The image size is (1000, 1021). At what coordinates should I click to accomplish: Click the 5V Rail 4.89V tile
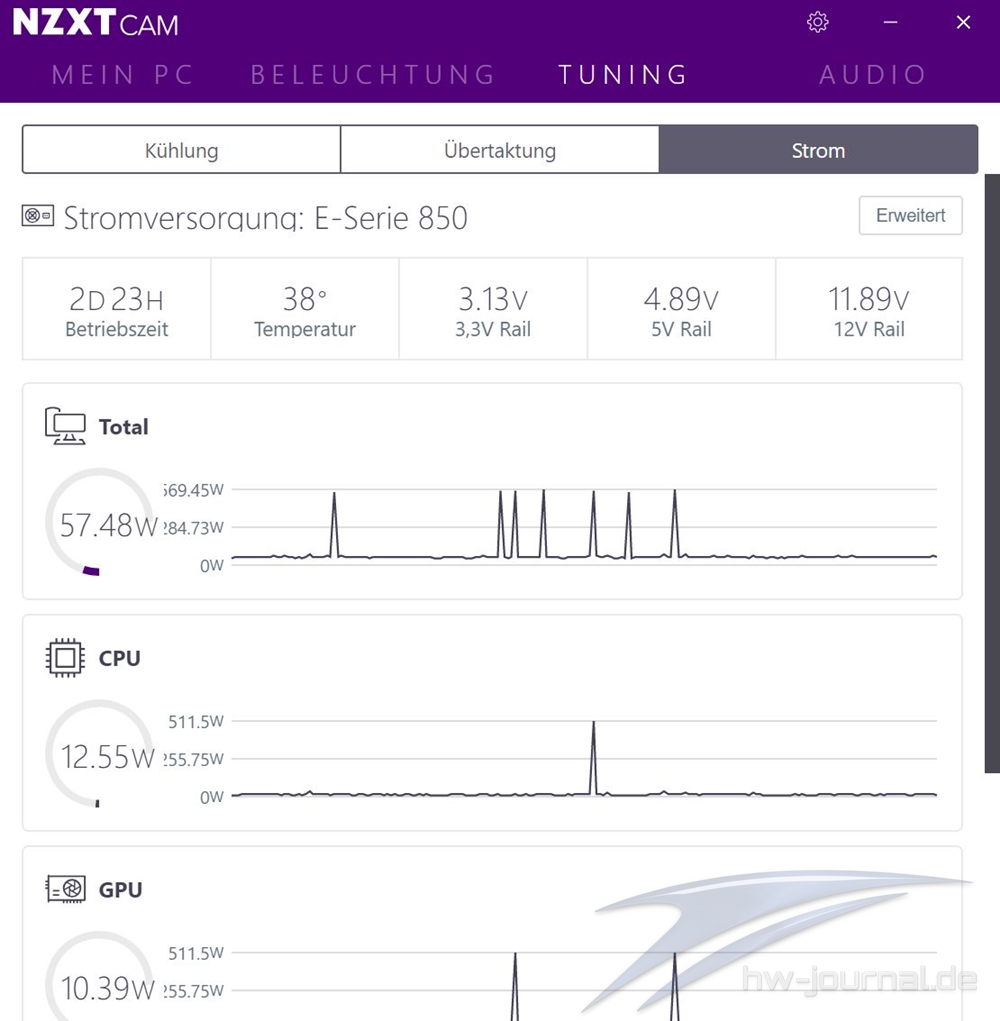[x=681, y=309]
